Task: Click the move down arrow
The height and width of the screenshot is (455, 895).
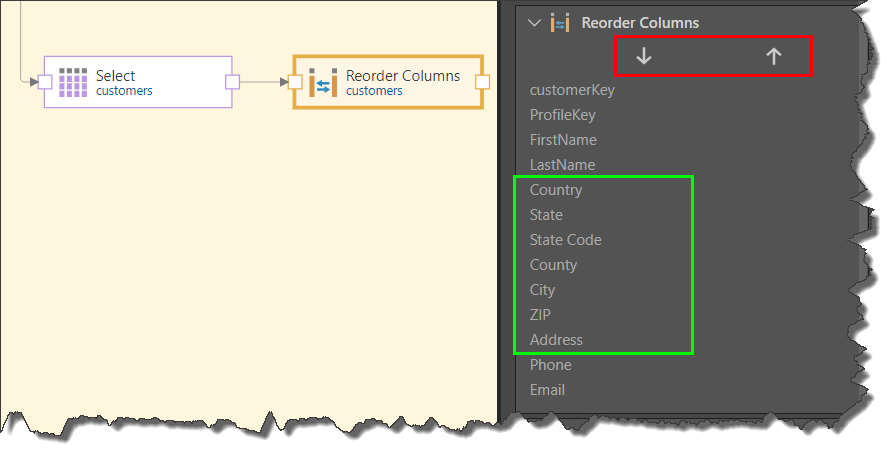Action: (644, 56)
